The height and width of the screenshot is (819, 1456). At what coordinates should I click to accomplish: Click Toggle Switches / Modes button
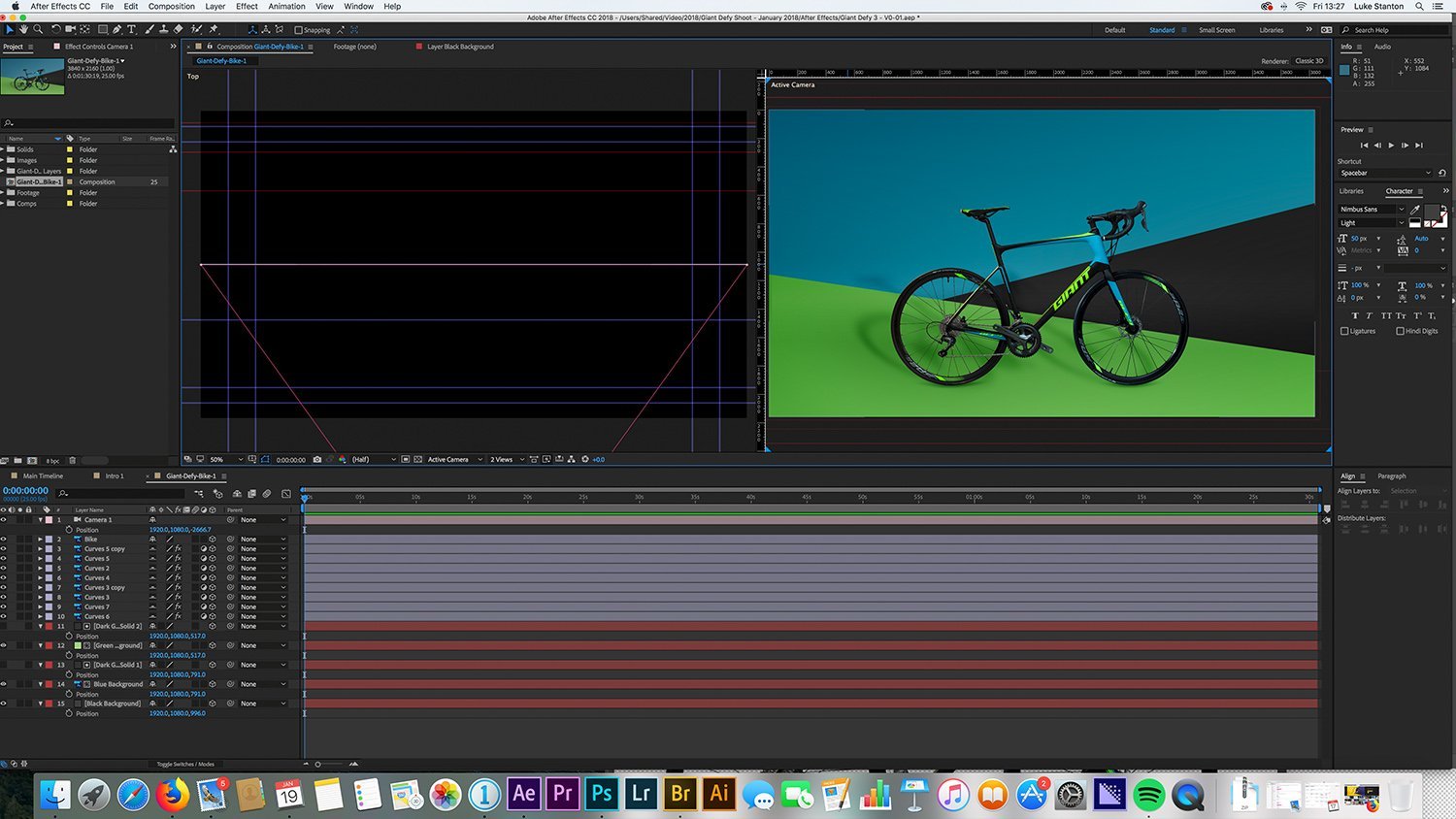tap(187, 764)
